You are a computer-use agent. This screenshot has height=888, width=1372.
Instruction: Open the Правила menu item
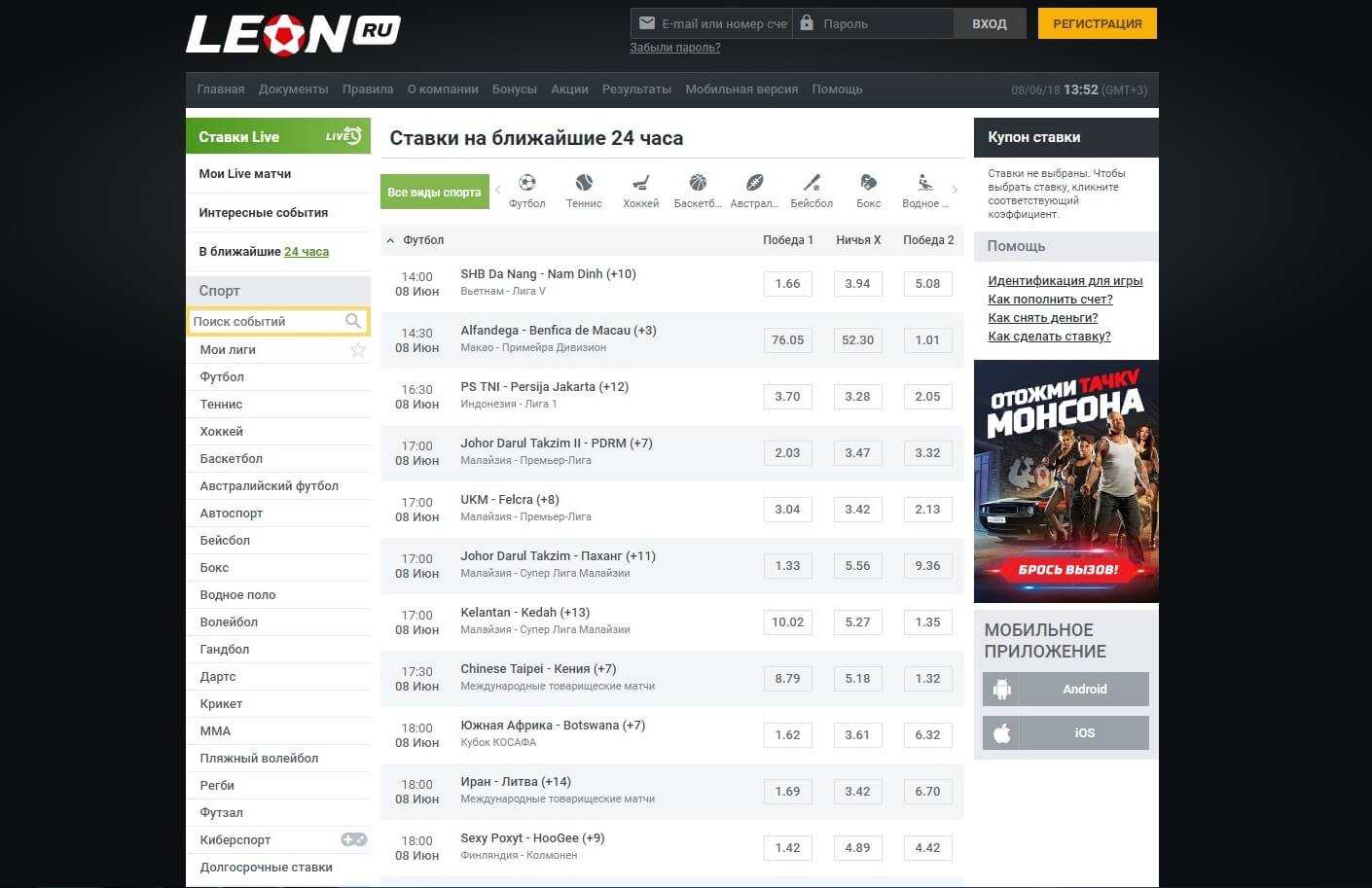[368, 89]
